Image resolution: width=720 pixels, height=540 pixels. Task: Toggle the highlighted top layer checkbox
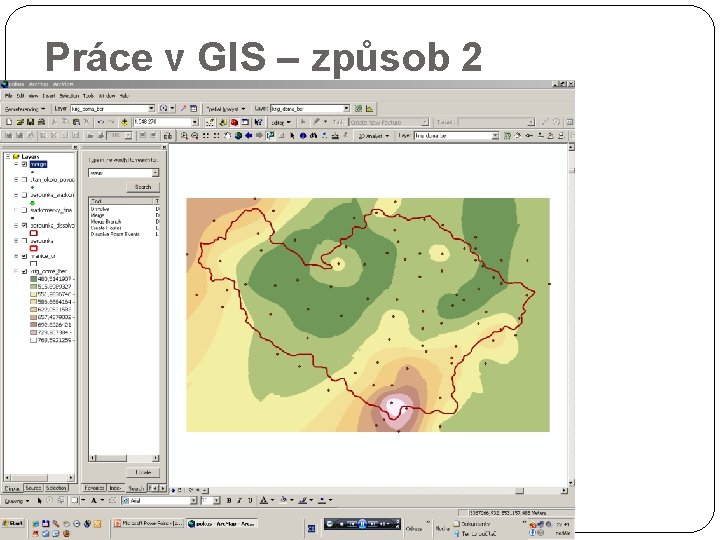25,164
